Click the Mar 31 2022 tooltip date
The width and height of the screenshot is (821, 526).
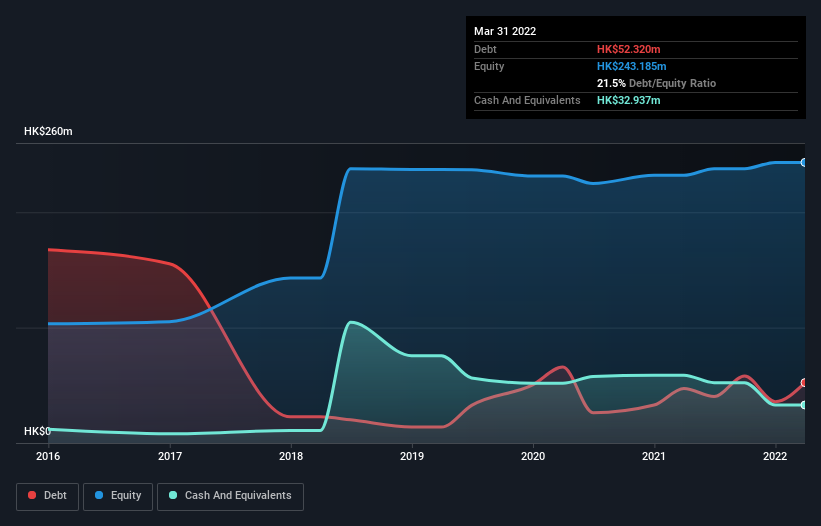(x=505, y=31)
